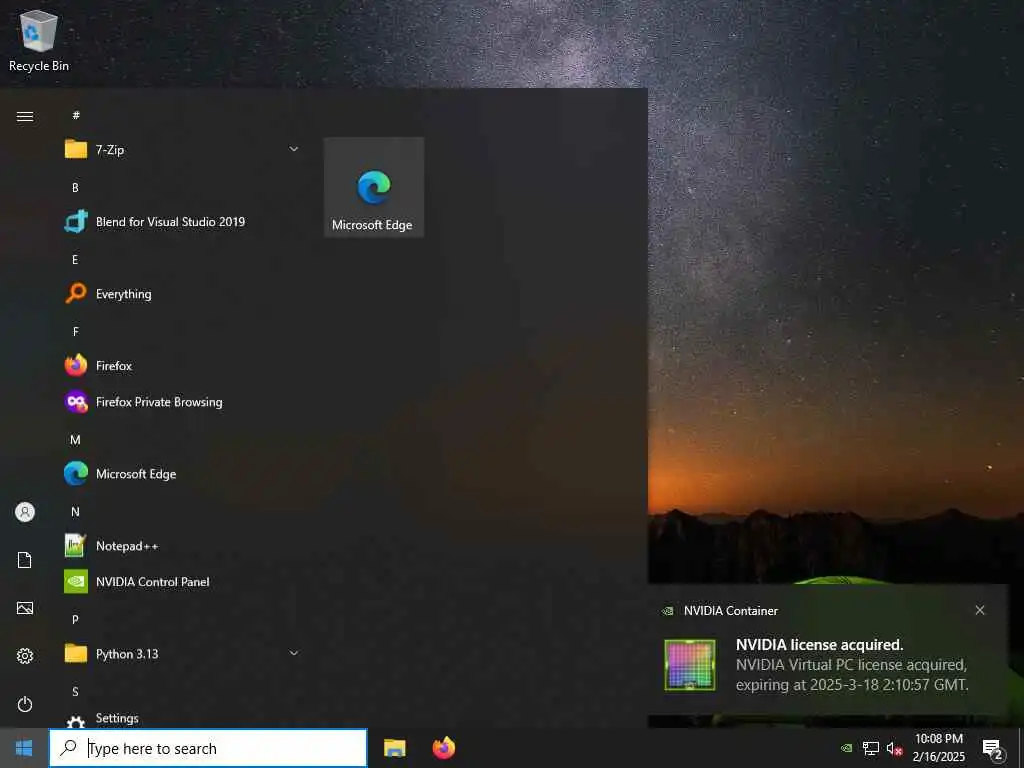
Task: Open the user account icon in Start sidebar
Action: click(25, 512)
